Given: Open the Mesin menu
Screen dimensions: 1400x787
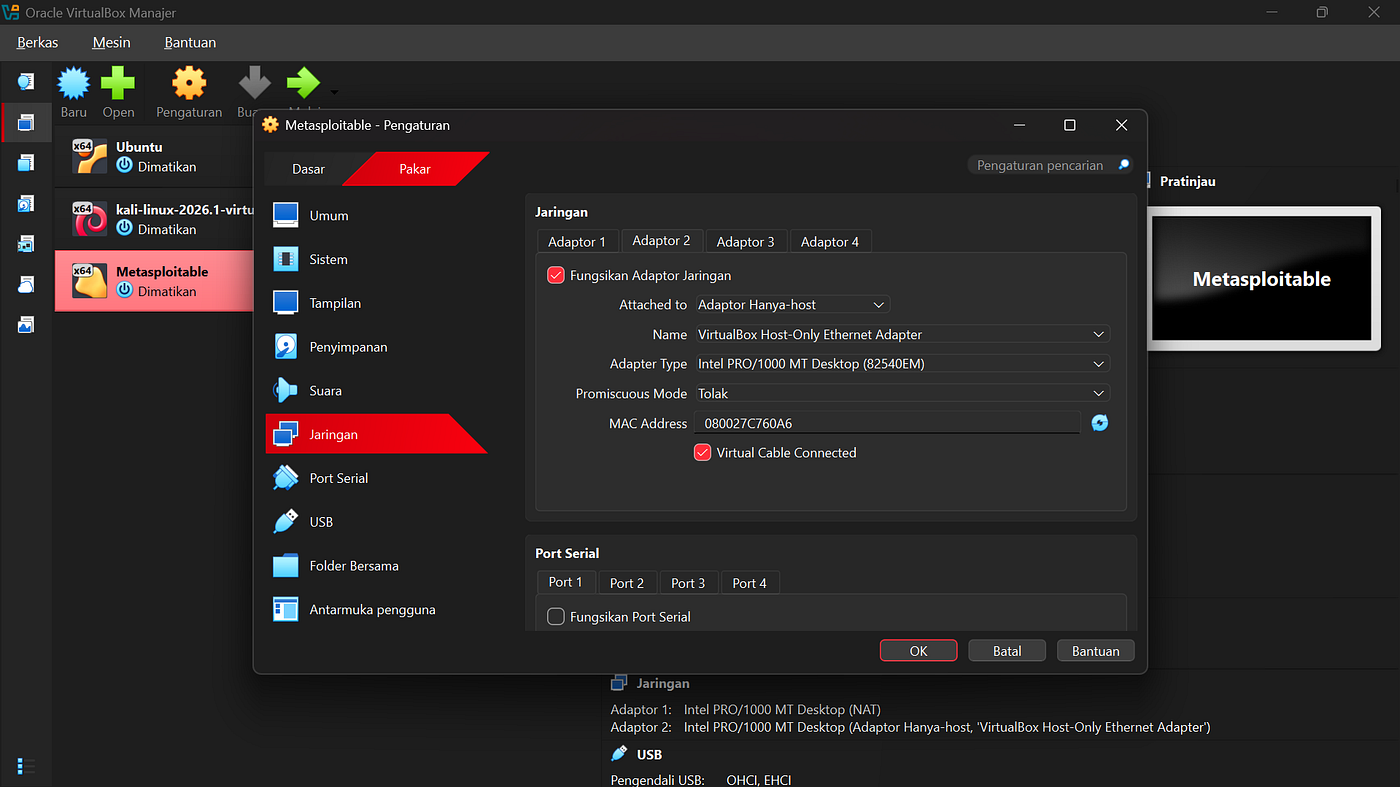Looking at the screenshot, I should [x=112, y=42].
